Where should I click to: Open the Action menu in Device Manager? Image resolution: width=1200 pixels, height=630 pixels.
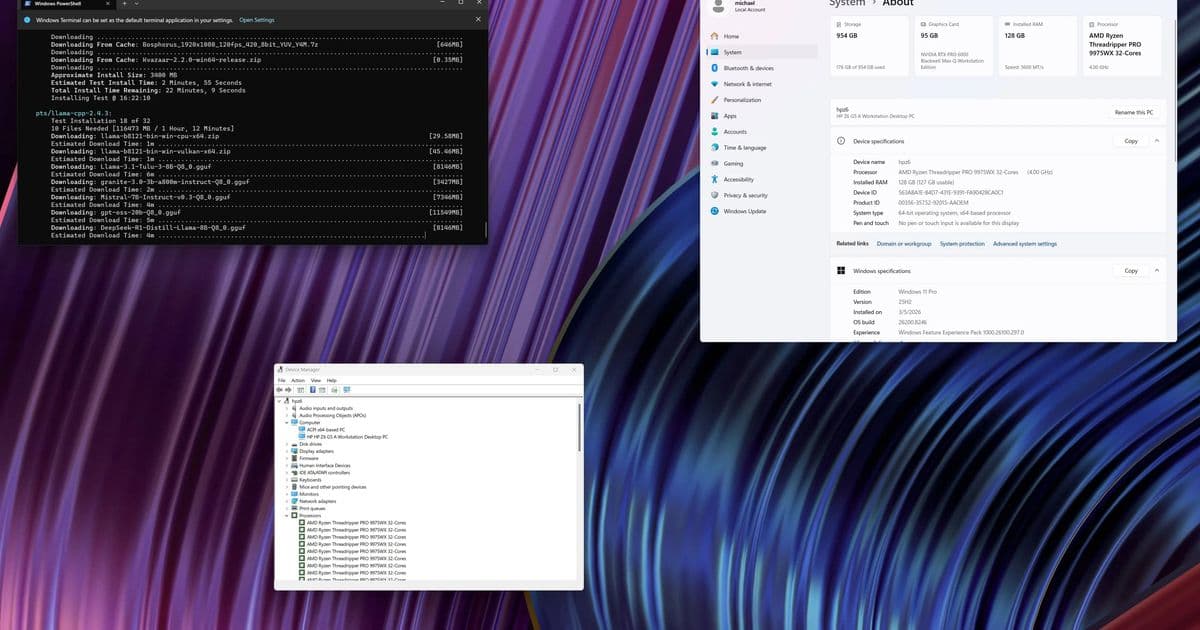coord(299,380)
